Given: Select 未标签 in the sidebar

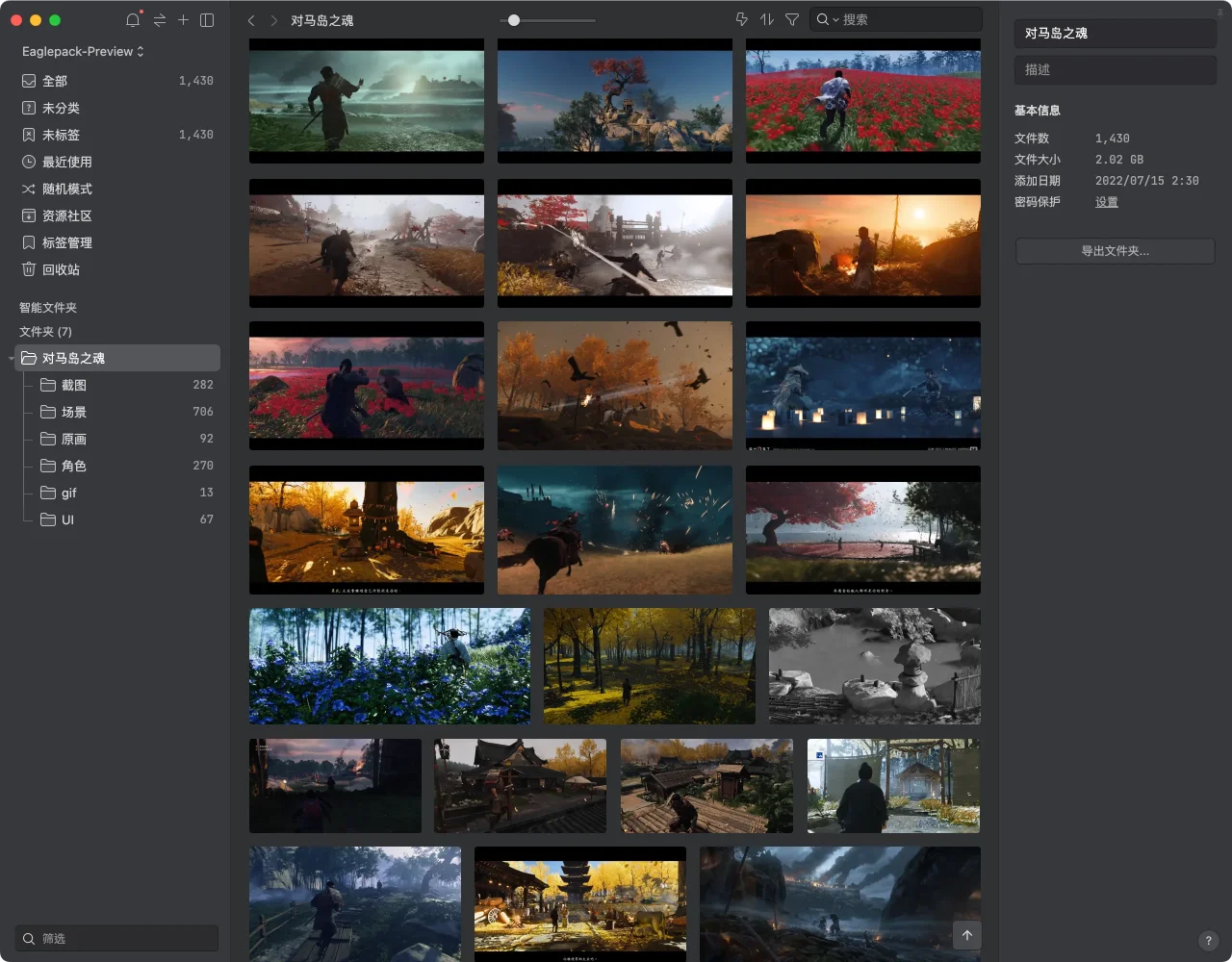Looking at the screenshot, I should coord(117,135).
